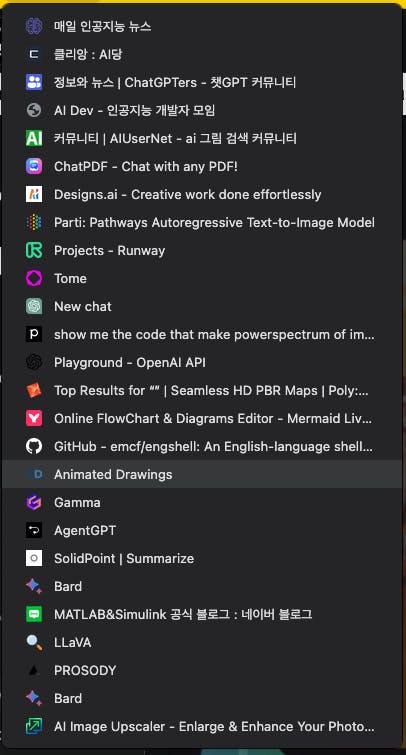Click the magnifier icon beside LLaVA
The height and width of the screenshot is (755, 406).
[34, 642]
